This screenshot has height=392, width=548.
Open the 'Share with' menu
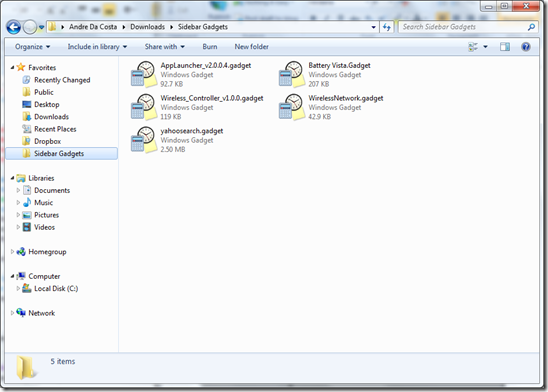click(x=165, y=47)
